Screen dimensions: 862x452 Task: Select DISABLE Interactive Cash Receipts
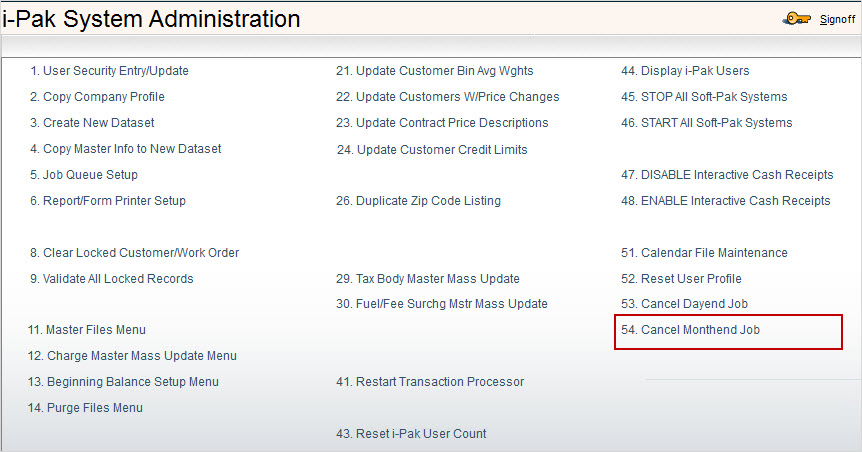727,175
